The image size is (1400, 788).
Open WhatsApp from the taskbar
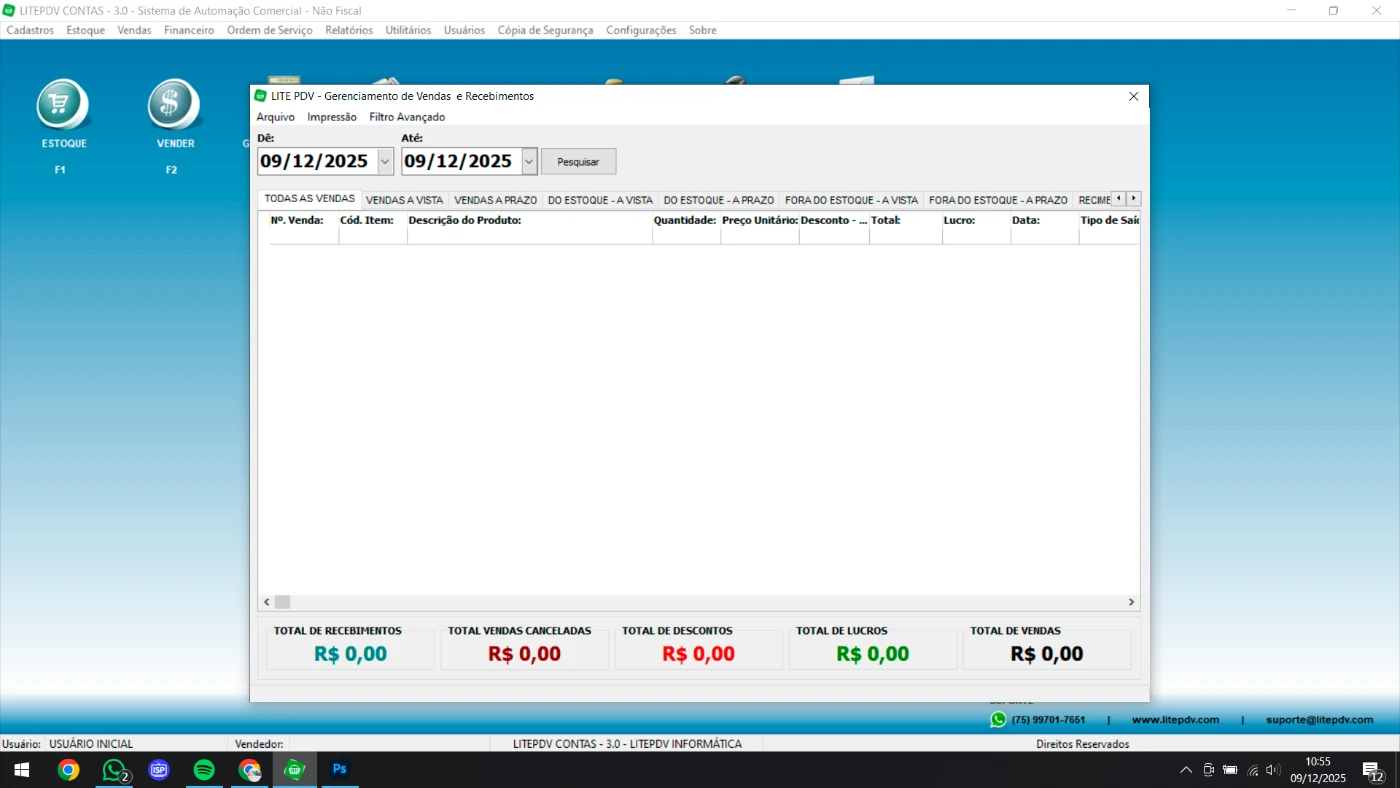pyautogui.click(x=114, y=770)
